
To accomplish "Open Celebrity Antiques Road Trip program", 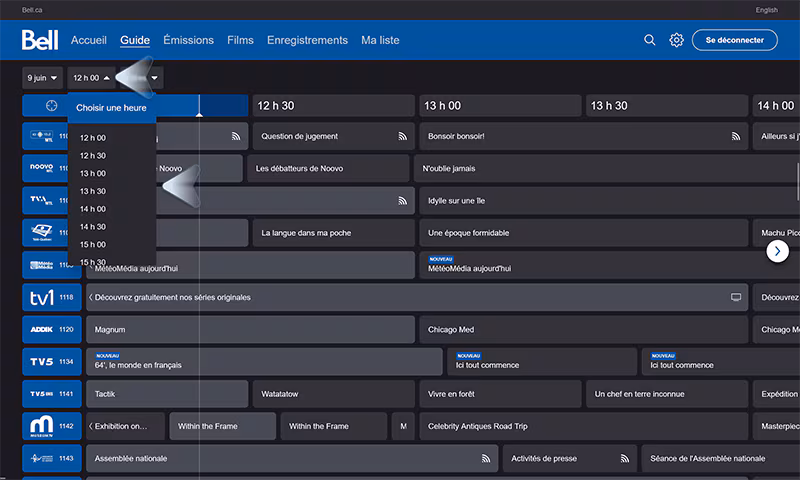I will (584, 426).
